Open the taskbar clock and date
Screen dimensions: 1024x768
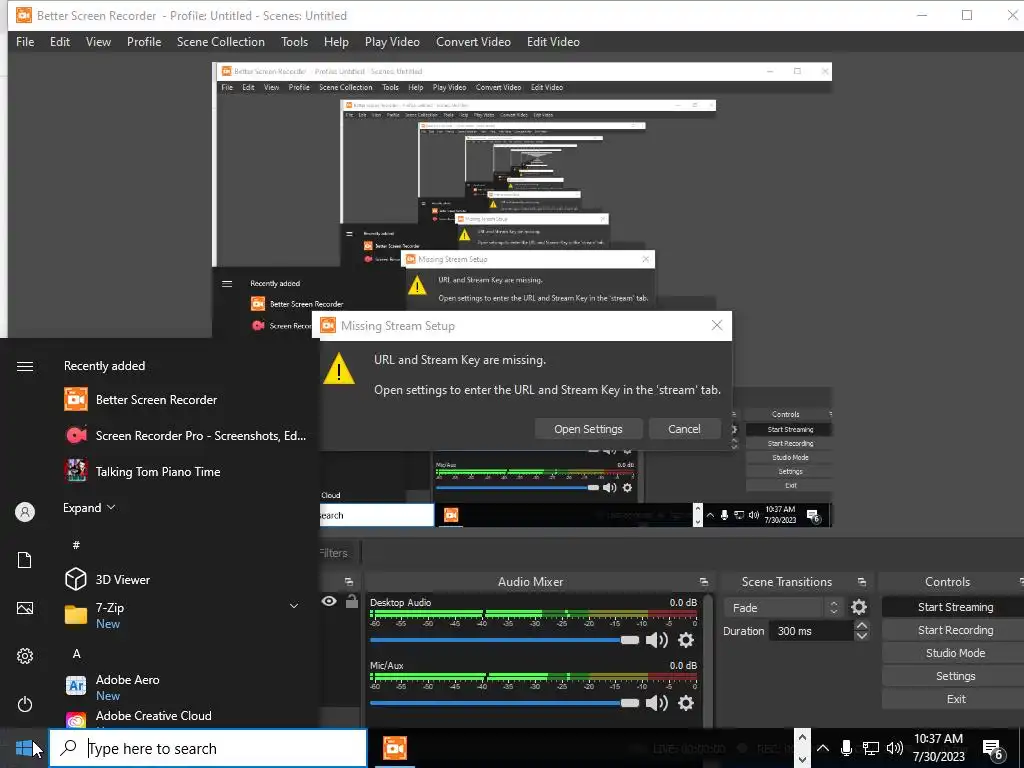[x=938, y=748]
